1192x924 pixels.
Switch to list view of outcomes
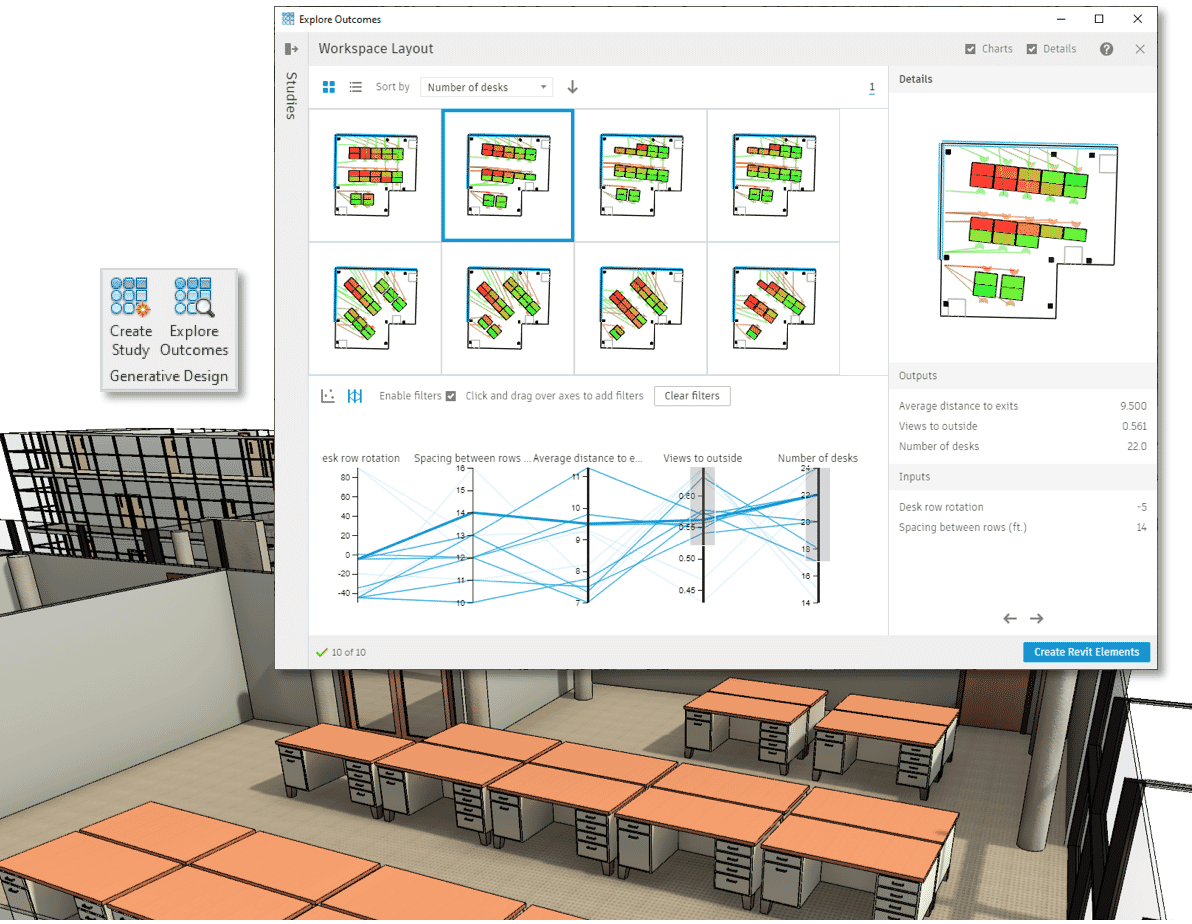click(355, 87)
